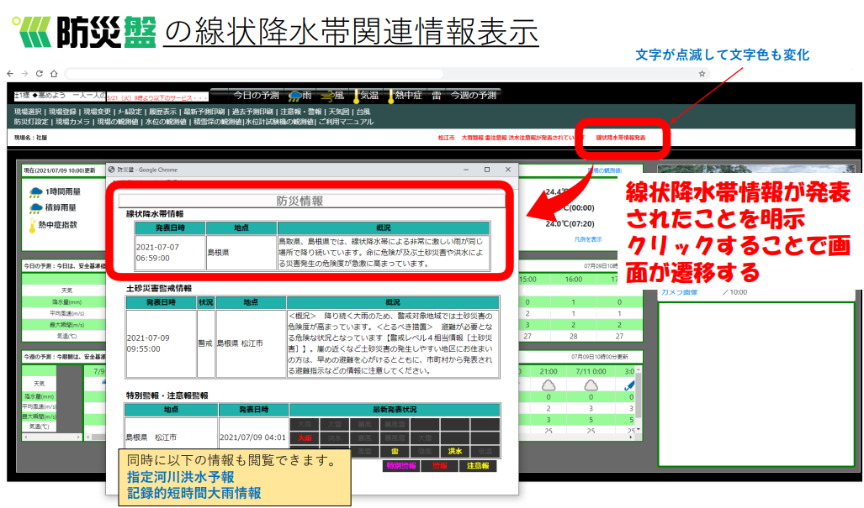Open the 現場の観測値 menu link
This screenshot has height=508, width=864.
point(117,122)
